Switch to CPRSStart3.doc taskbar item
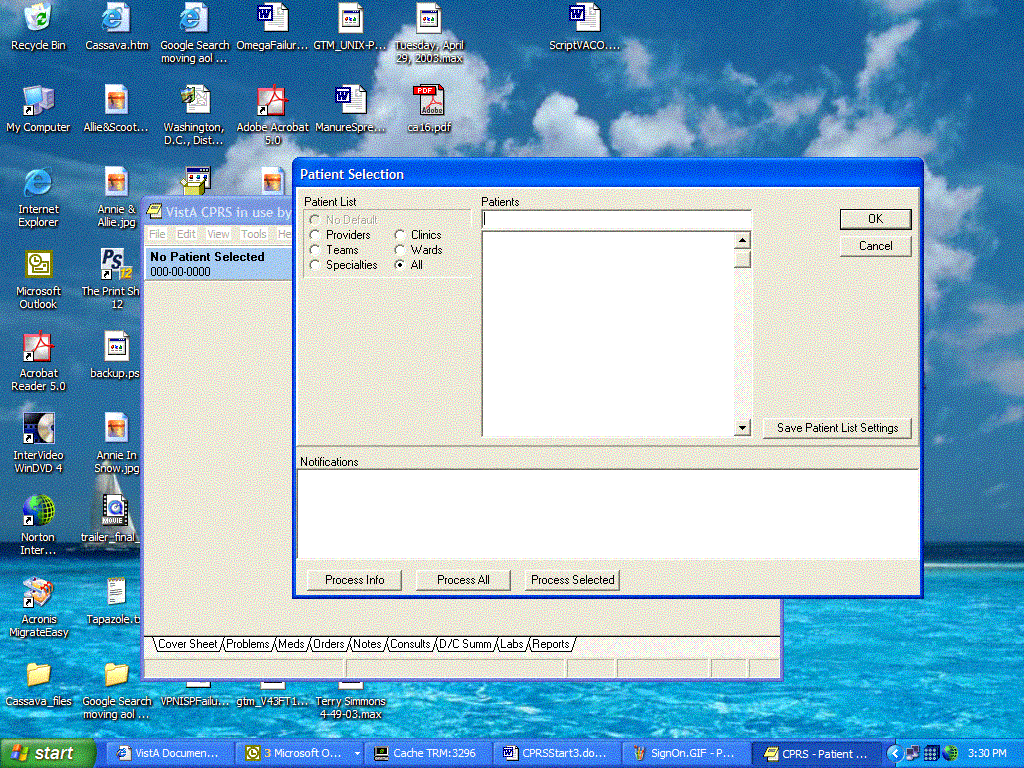Image resolution: width=1024 pixels, height=768 pixels. coord(556,753)
